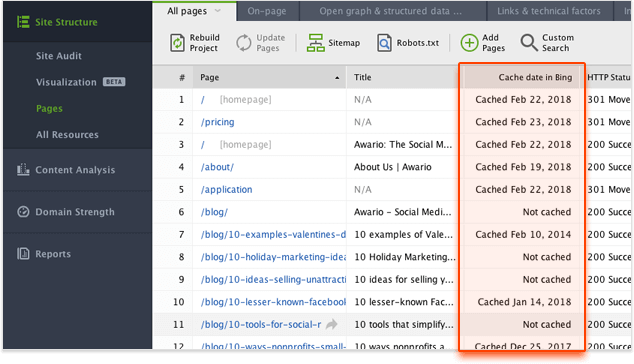Click the Rebuild Project label
Image resolution: width=634 pixels, height=364 pixels.
point(205,42)
